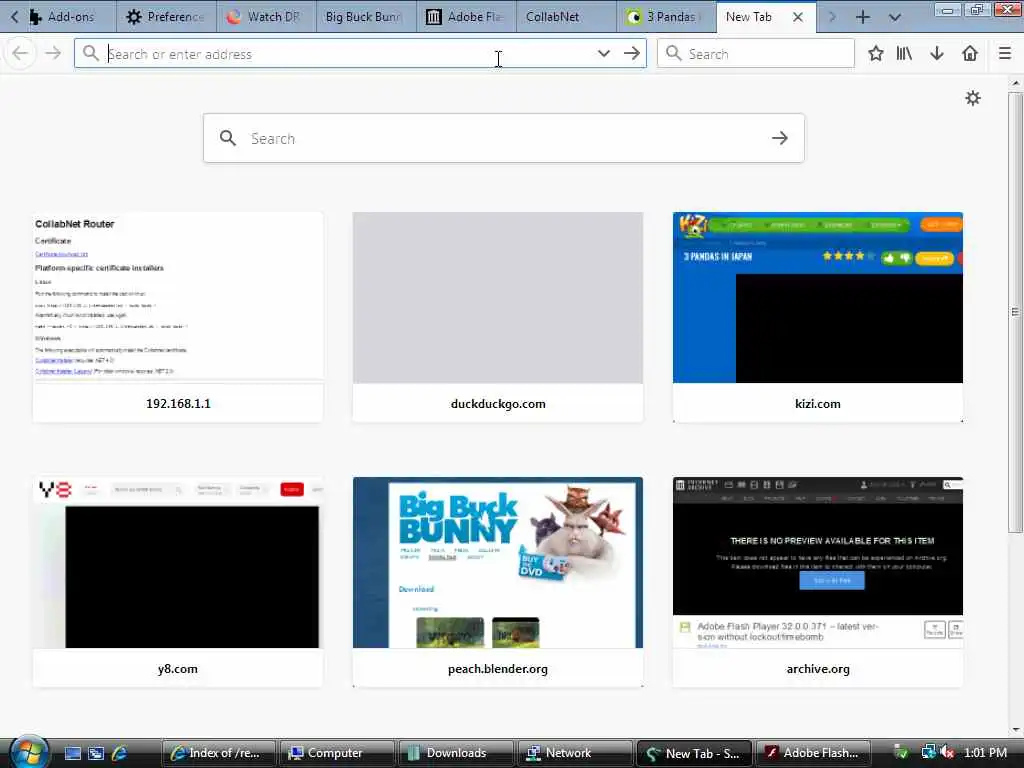The image size is (1024, 768).
Task: Click the kizi.com tile label
Action: (818, 404)
